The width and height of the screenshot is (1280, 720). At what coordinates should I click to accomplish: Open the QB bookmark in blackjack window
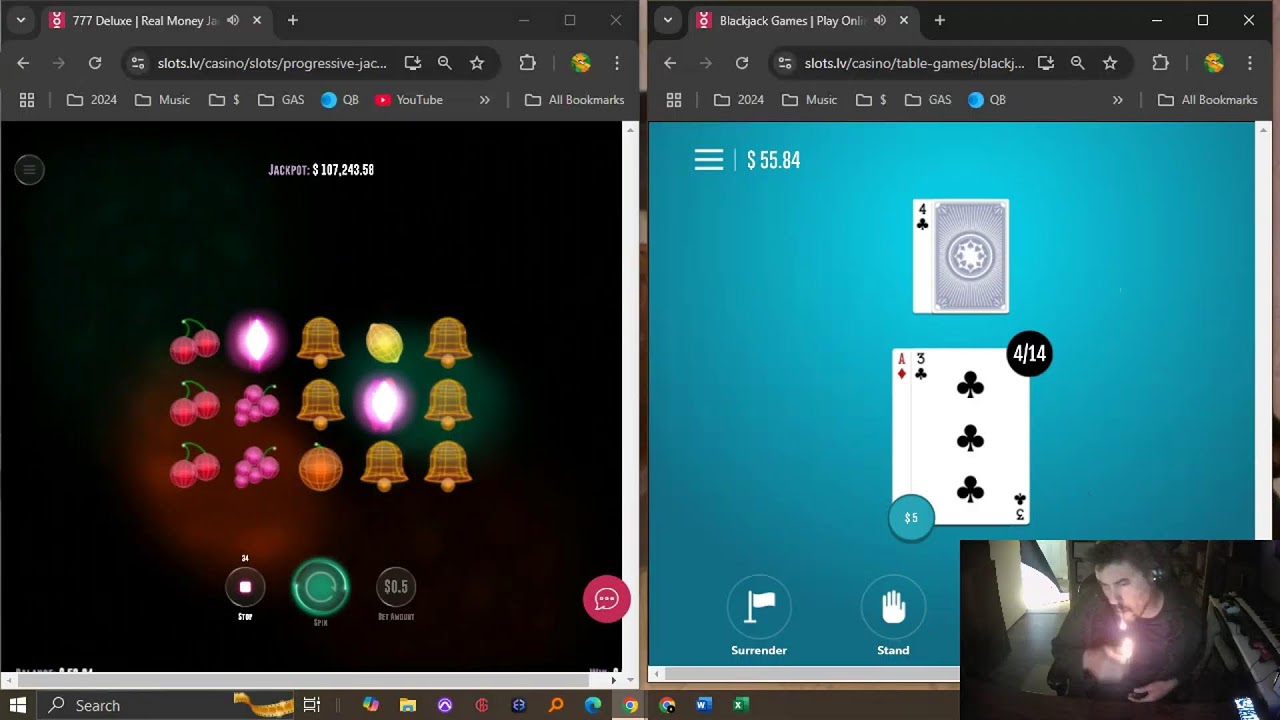986,100
